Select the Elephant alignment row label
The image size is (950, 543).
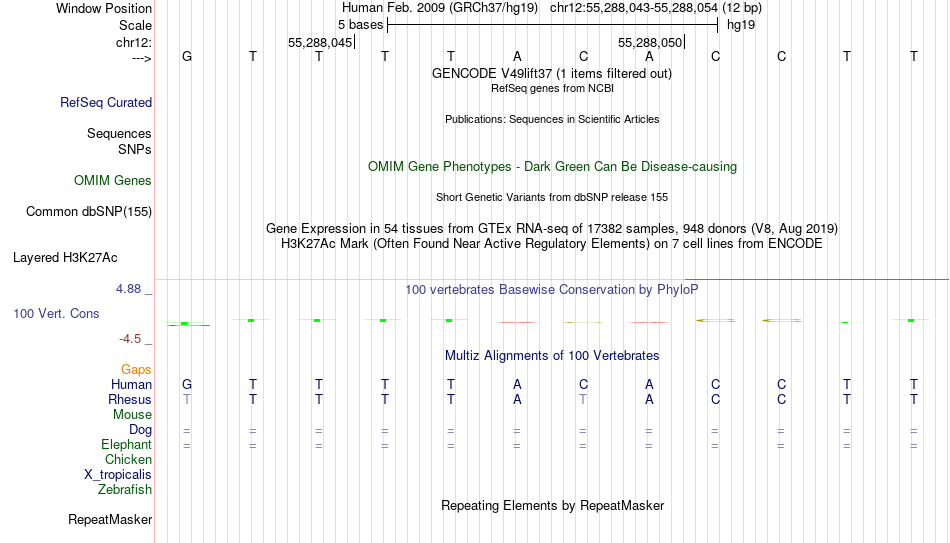tap(127, 445)
